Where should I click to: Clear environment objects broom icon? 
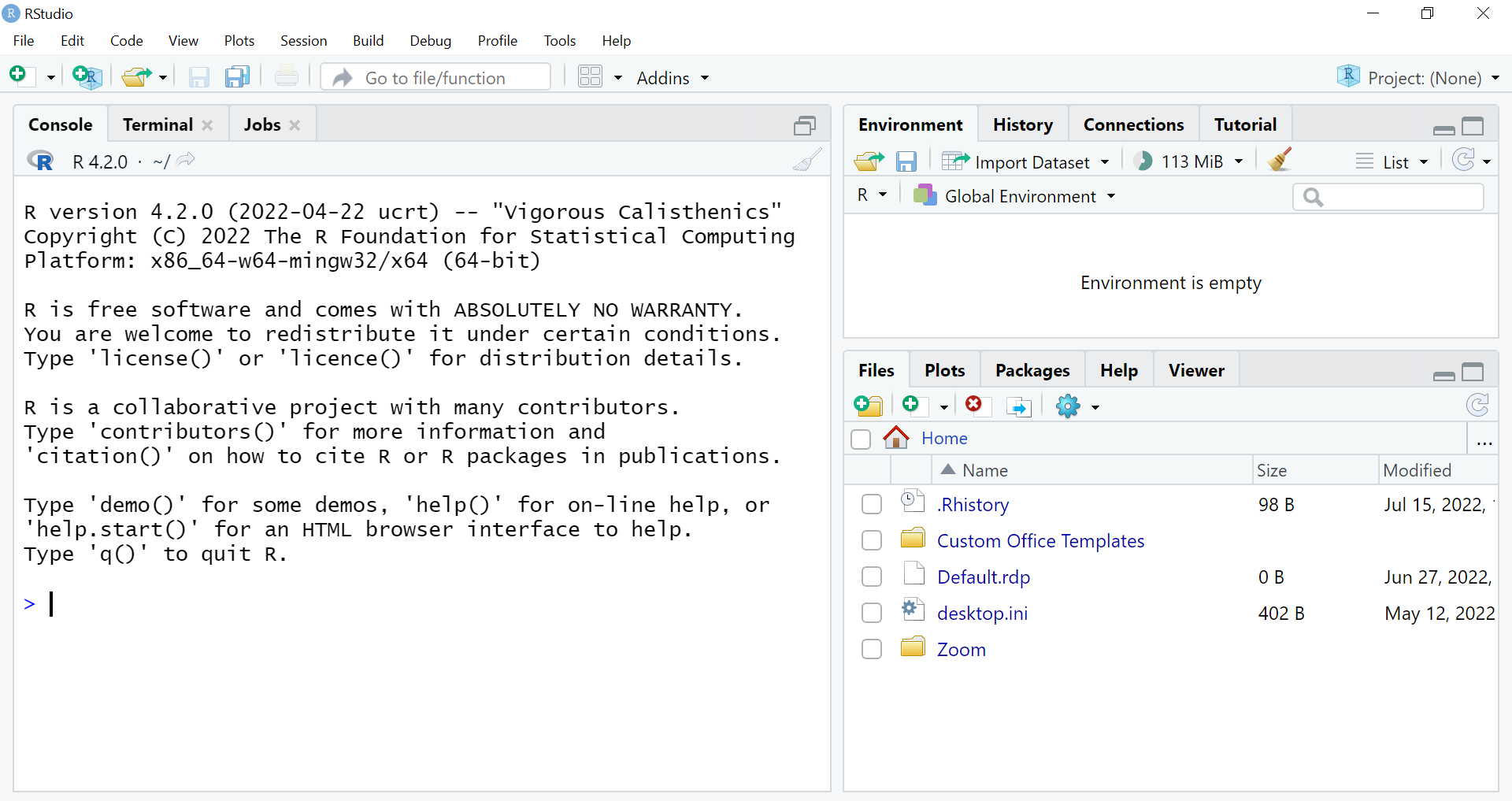pos(1280,160)
